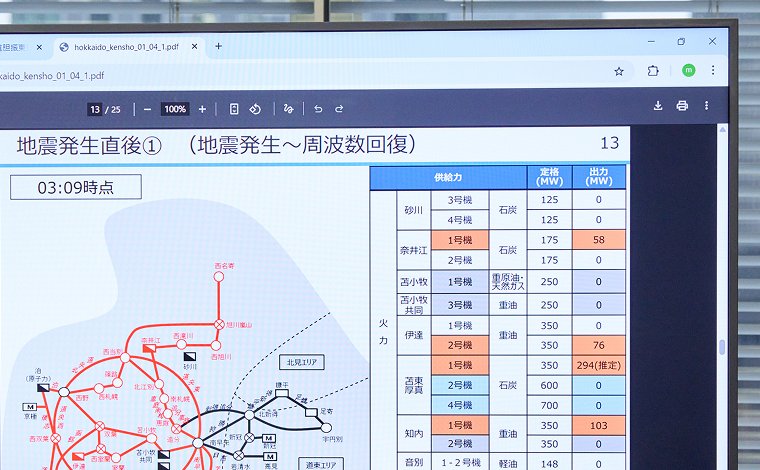The width and height of the screenshot is (760, 470).
Task: Open the green profile avatar menu
Action: click(x=688, y=70)
